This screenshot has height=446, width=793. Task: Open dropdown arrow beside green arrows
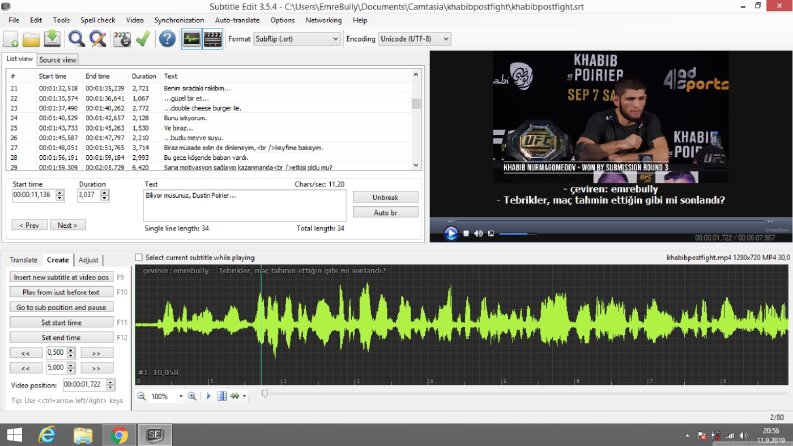(244, 396)
